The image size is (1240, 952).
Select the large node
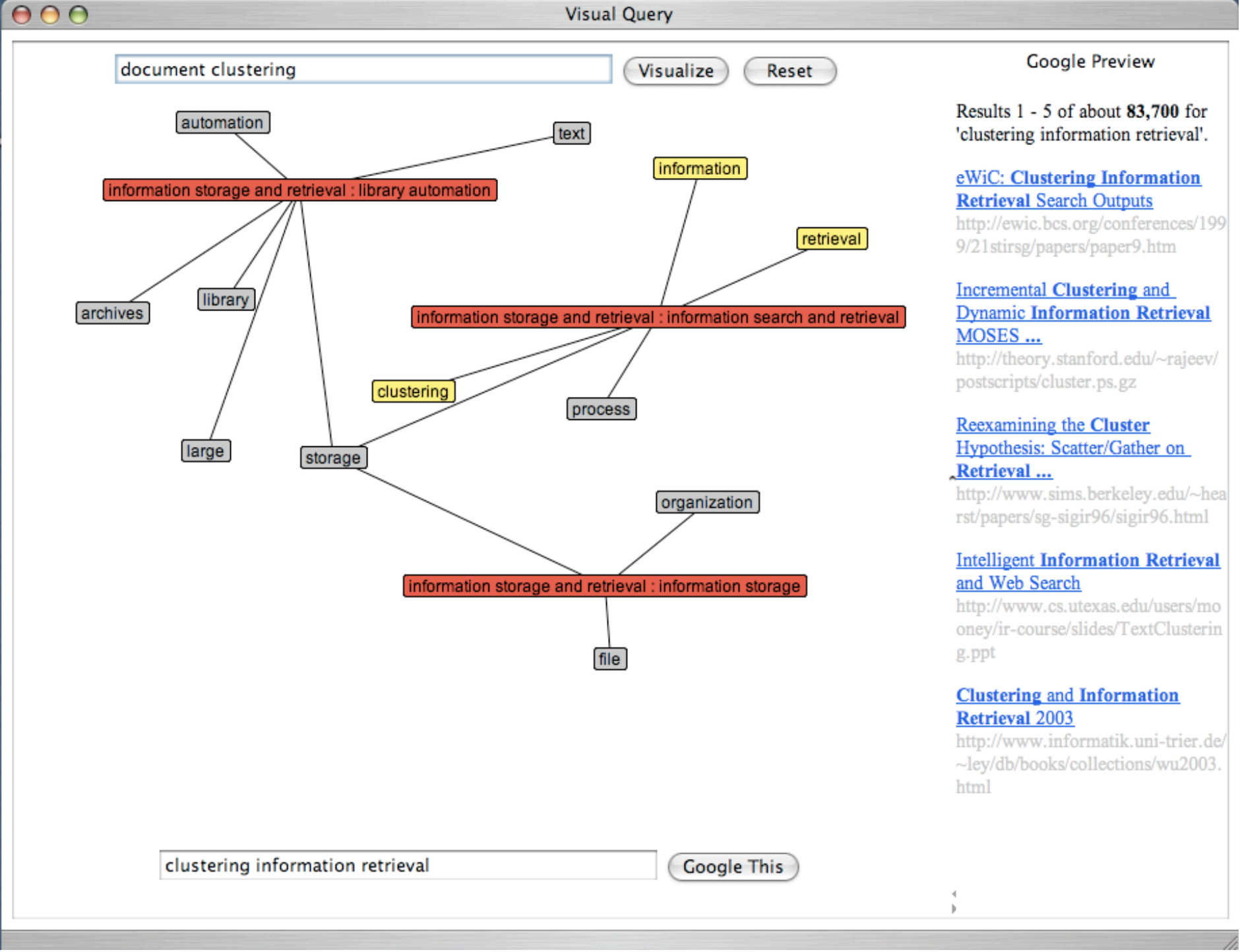tap(205, 451)
